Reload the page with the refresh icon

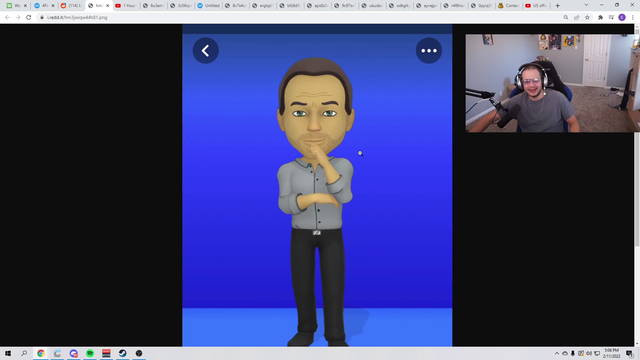[29, 18]
